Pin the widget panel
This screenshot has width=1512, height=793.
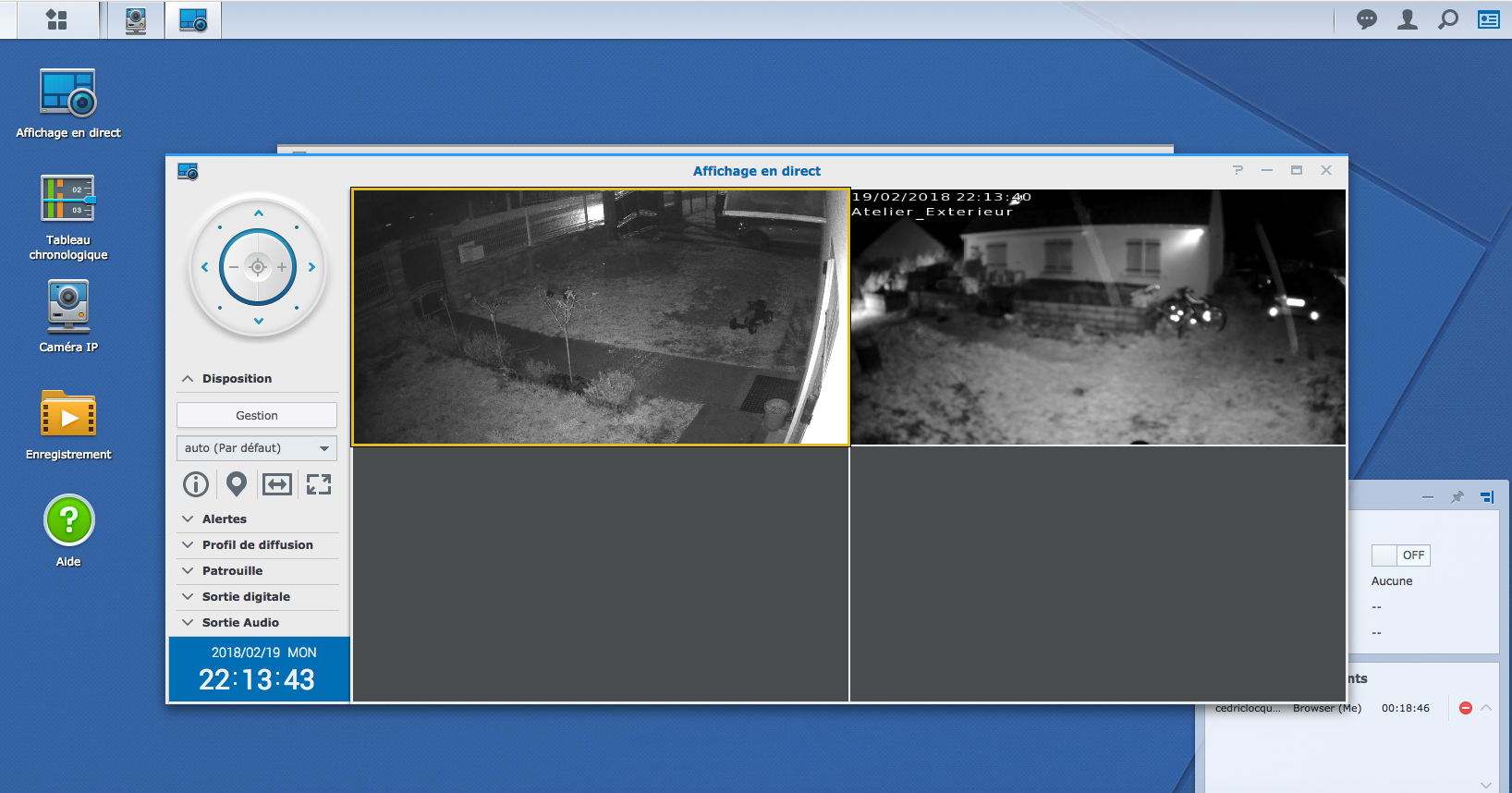[1457, 497]
